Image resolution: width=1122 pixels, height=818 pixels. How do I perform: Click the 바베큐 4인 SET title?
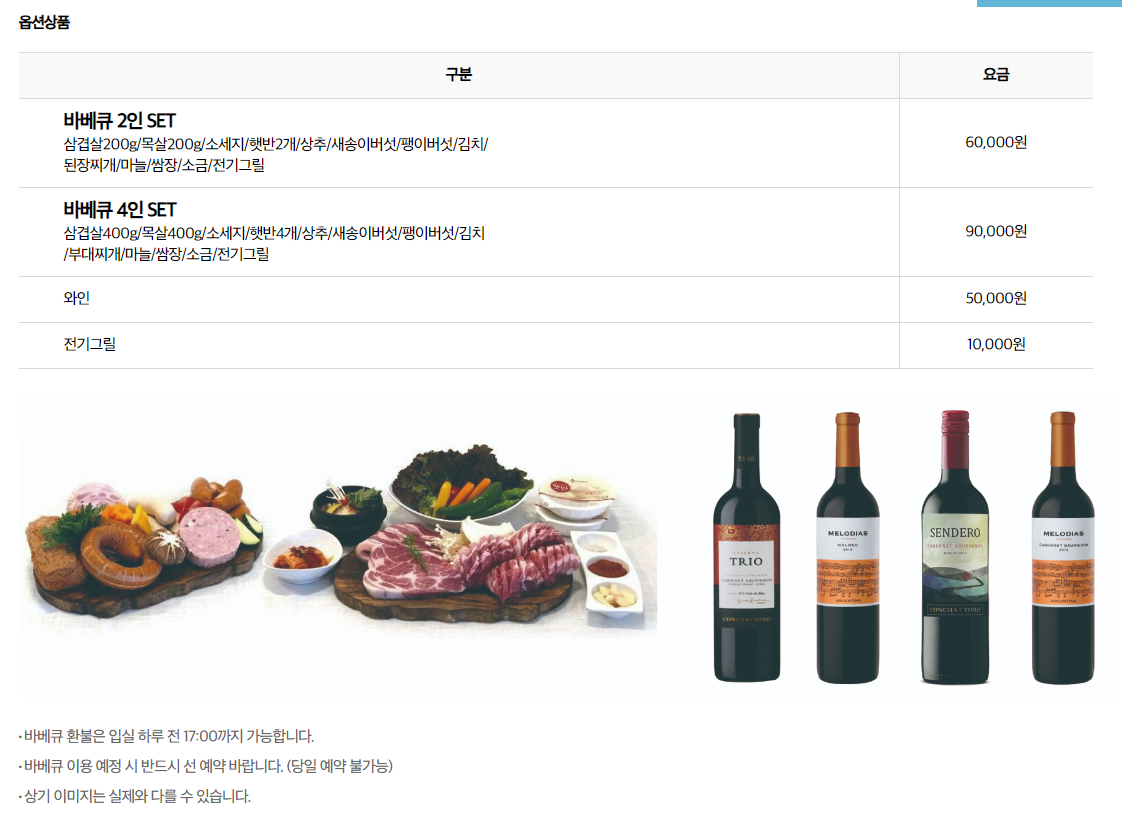pyautogui.click(x=119, y=210)
